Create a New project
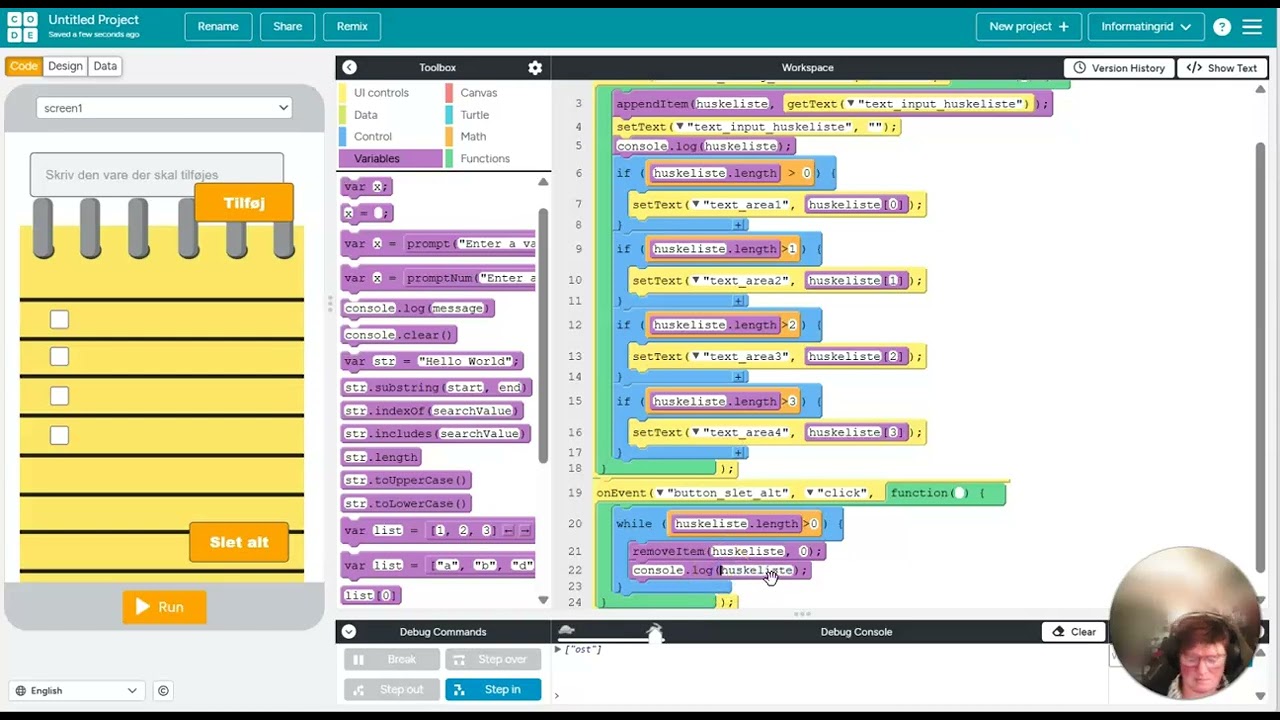The width and height of the screenshot is (1280, 720). pyautogui.click(x=1029, y=27)
